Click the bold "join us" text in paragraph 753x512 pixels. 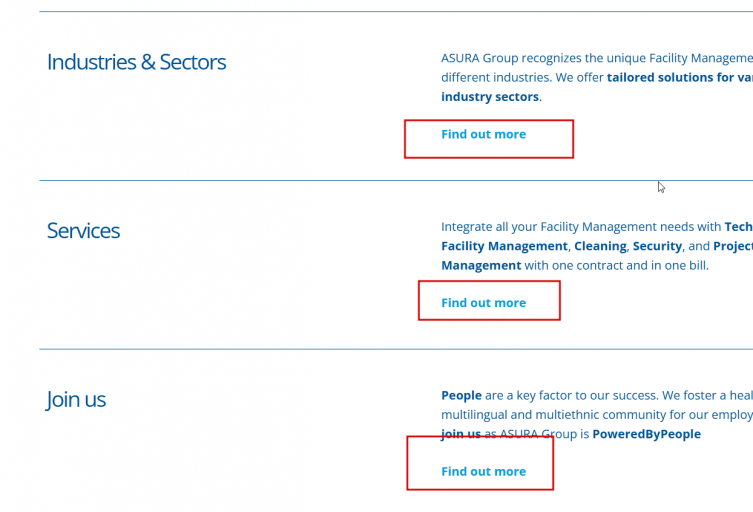click(x=461, y=434)
